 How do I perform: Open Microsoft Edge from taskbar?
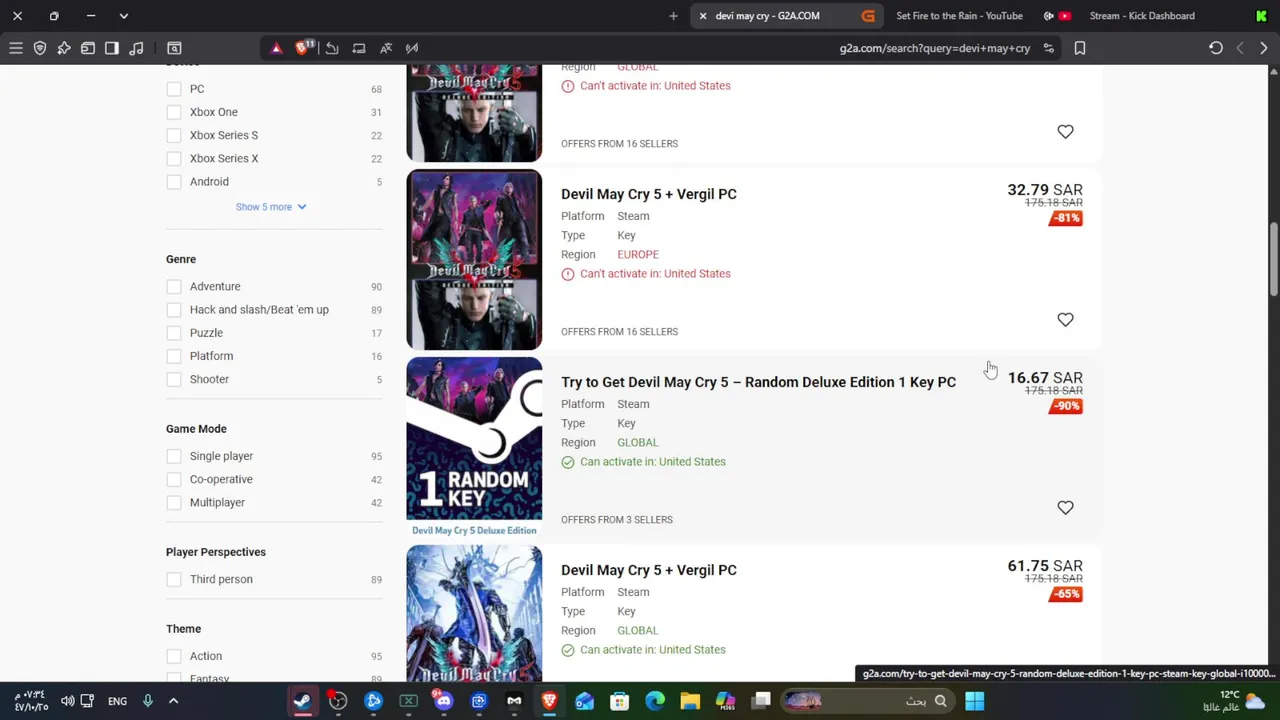pyautogui.click(x=655, y=701)
